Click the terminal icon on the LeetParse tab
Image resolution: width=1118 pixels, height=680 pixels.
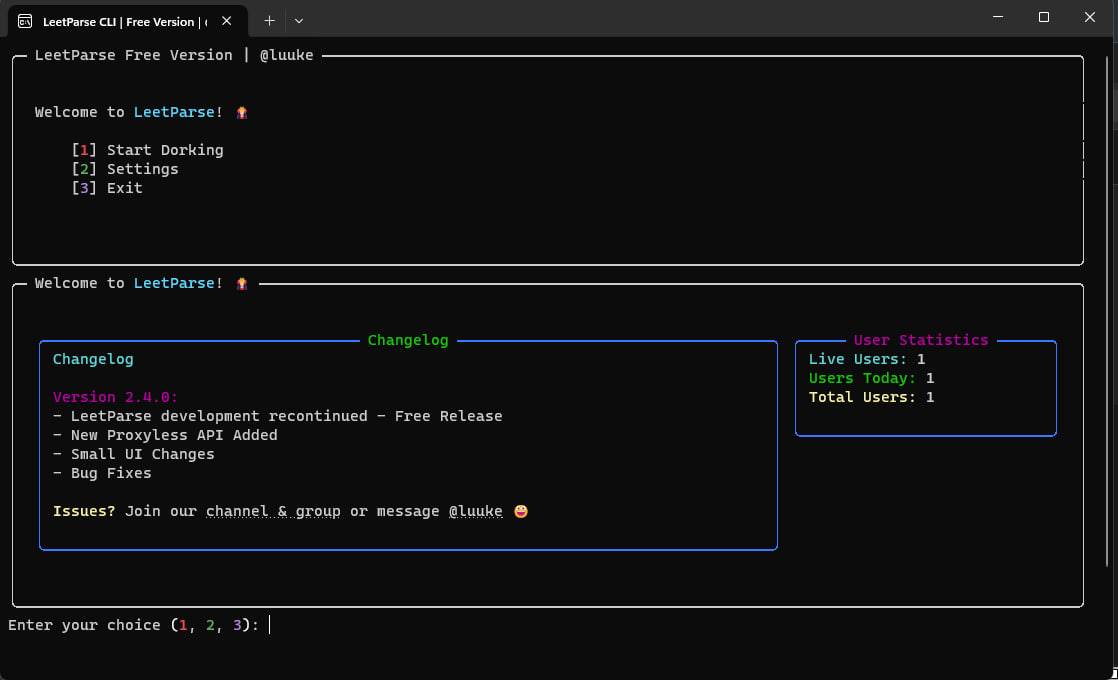point(25,21)
